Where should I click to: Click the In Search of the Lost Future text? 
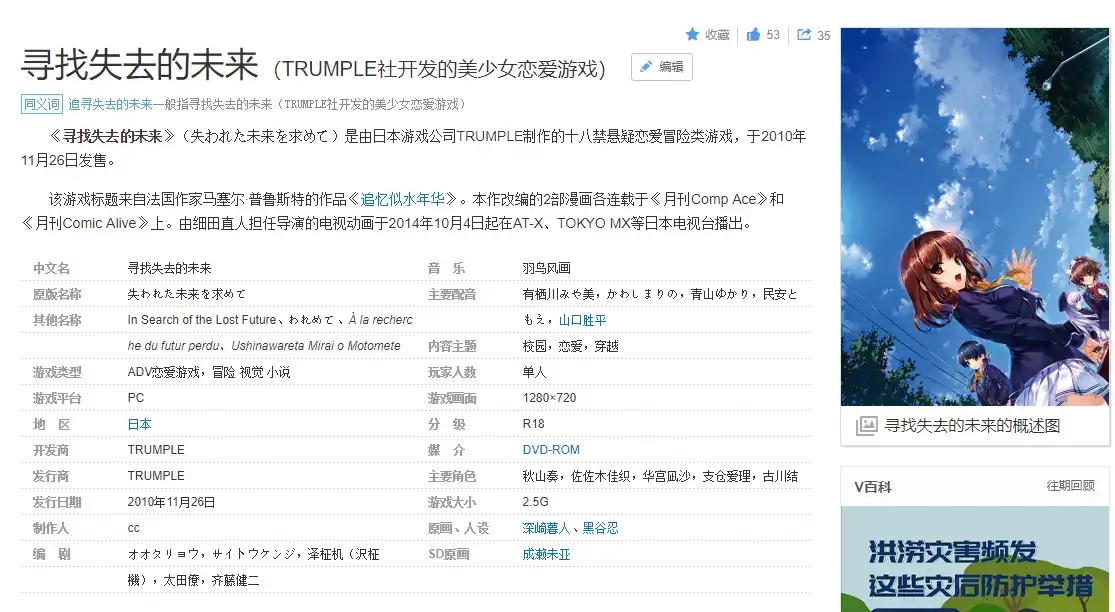point(201,320)
